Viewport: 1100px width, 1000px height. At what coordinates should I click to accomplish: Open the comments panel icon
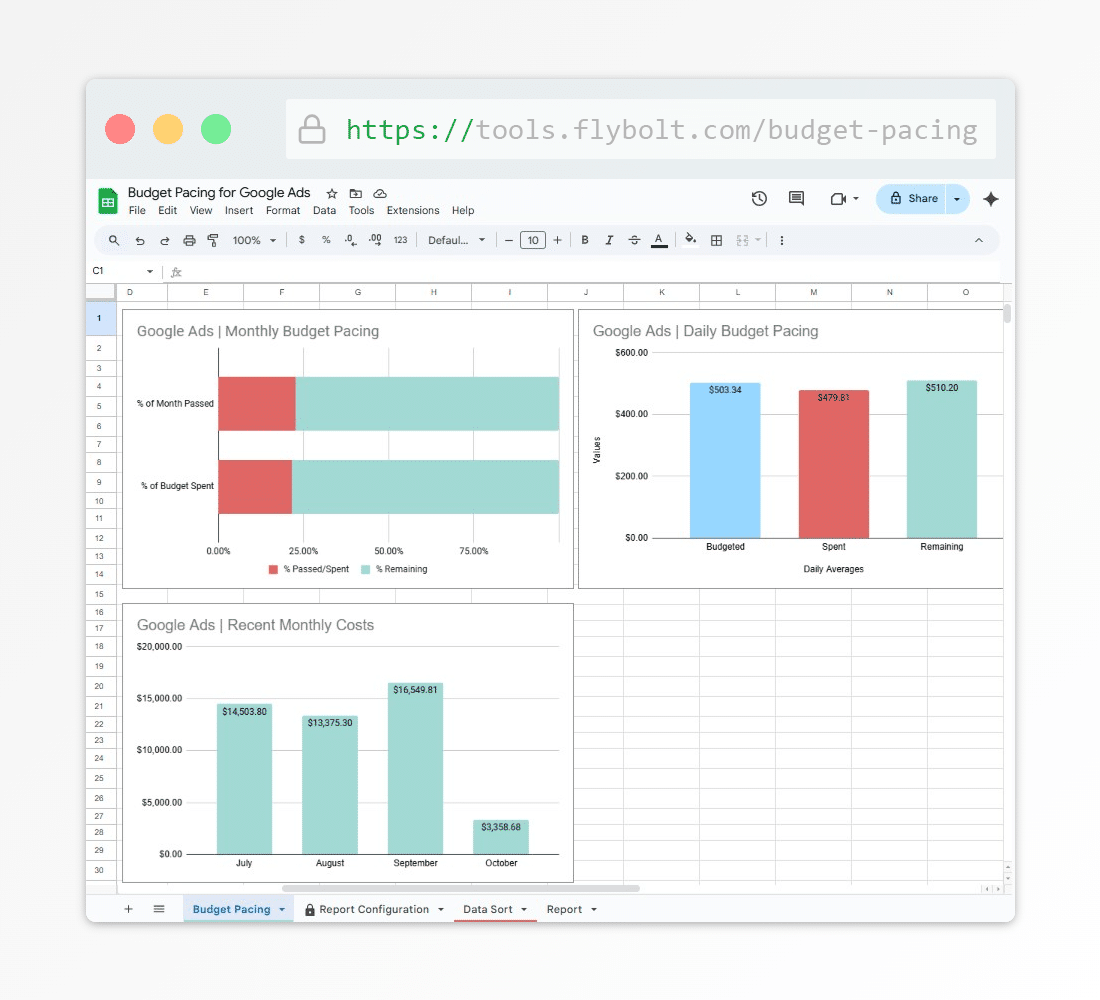click(796, 199)
